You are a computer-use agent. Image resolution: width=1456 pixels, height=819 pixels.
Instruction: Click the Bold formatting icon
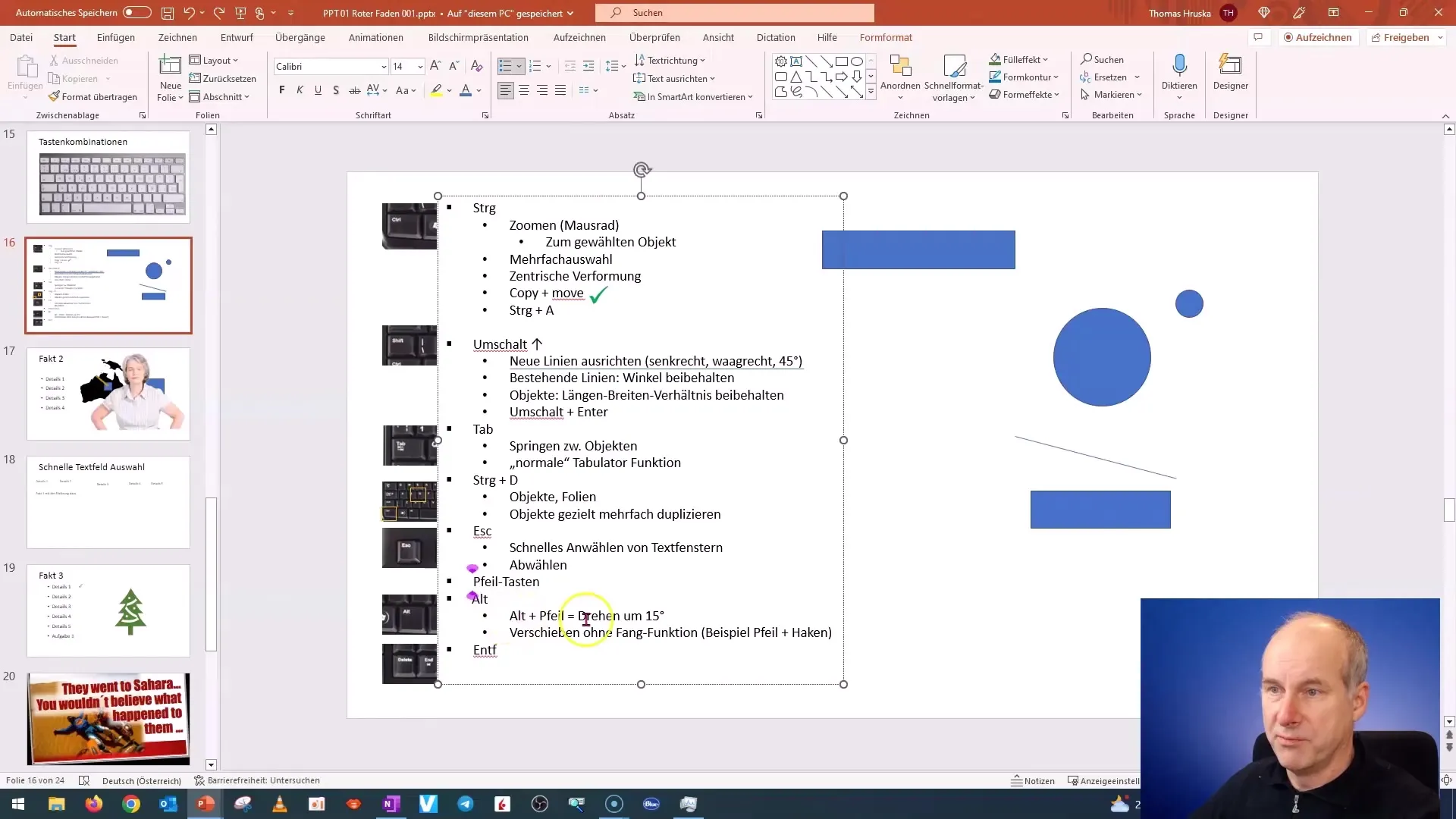click(281, 91)
